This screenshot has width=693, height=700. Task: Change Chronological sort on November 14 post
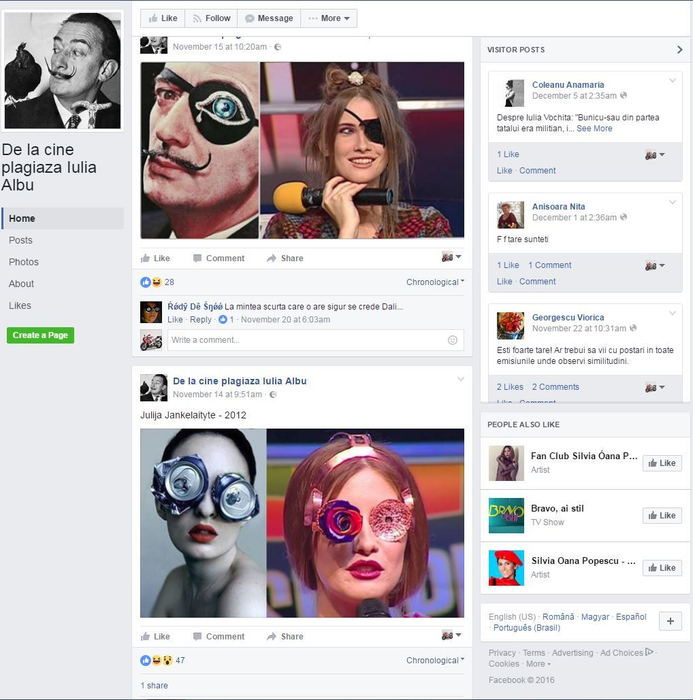(435, 660)
